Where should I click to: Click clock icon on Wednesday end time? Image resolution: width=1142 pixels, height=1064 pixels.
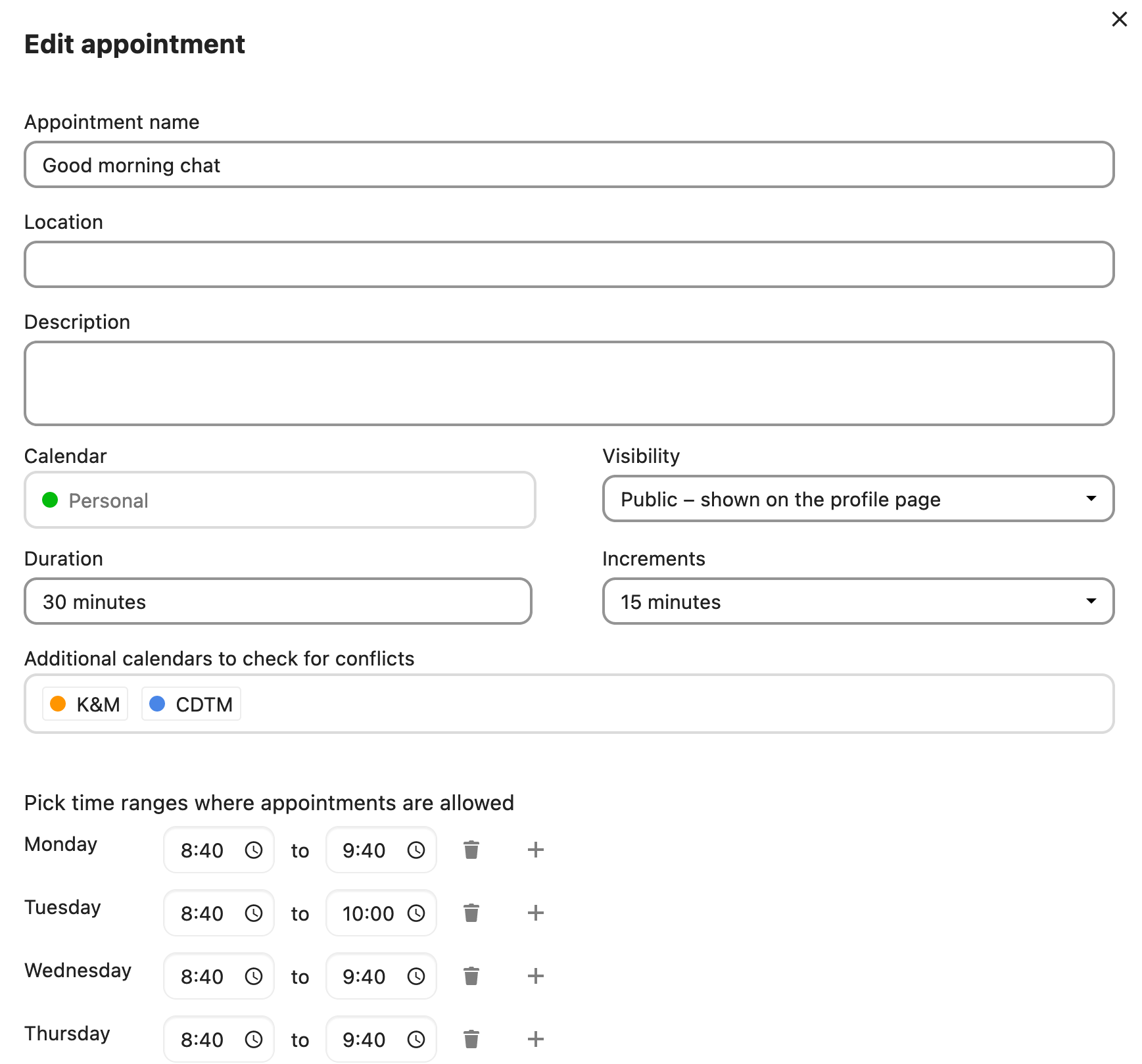416,977
